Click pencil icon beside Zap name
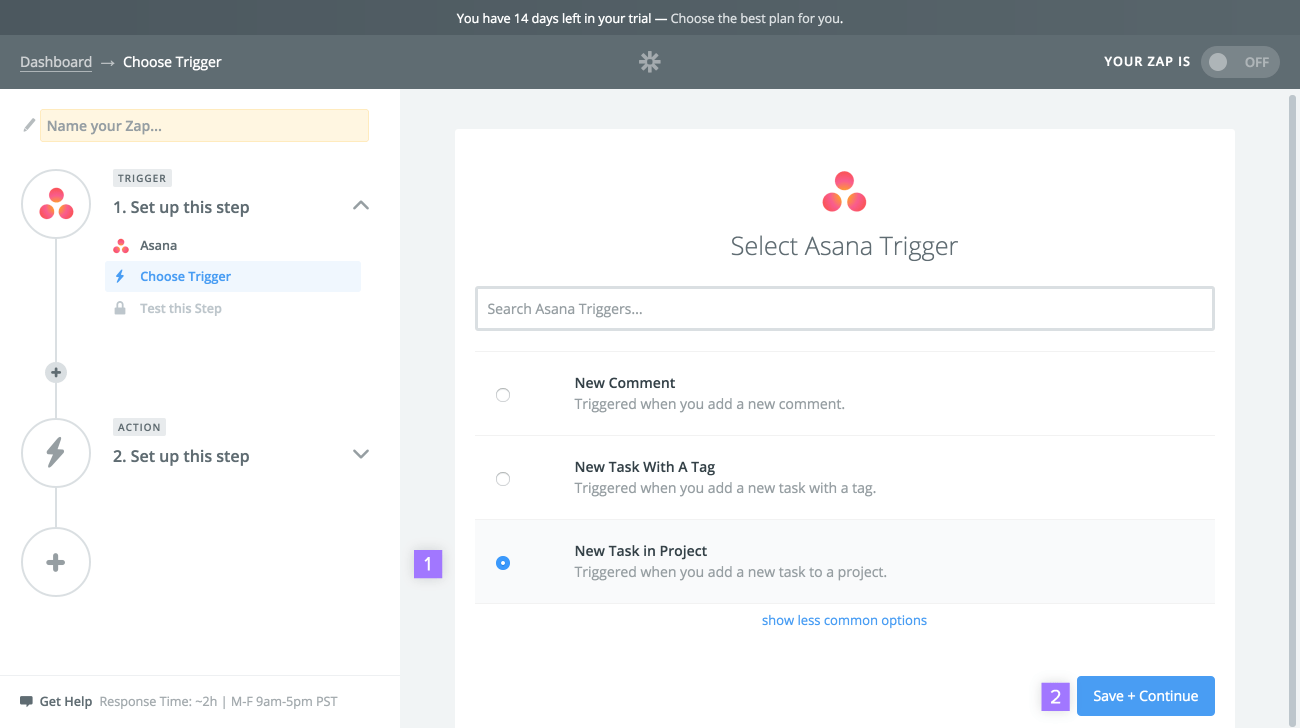 29,125
